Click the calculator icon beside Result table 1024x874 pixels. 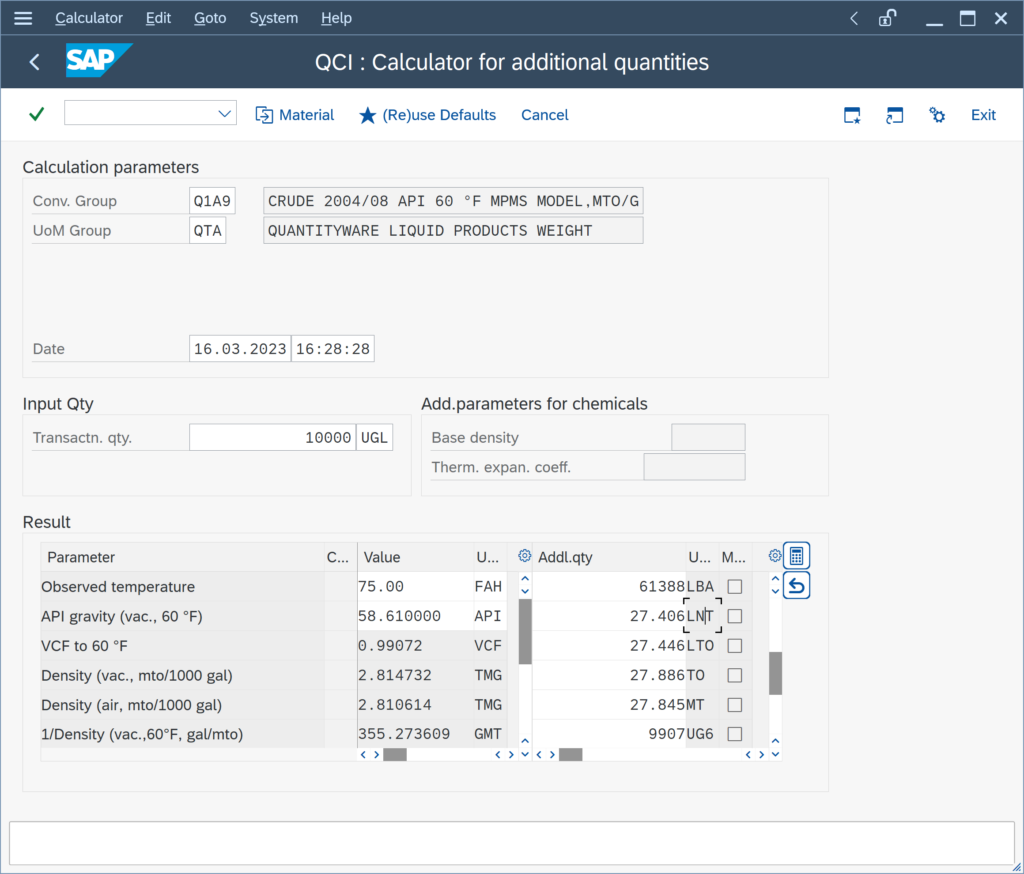[x=796, y=556]
